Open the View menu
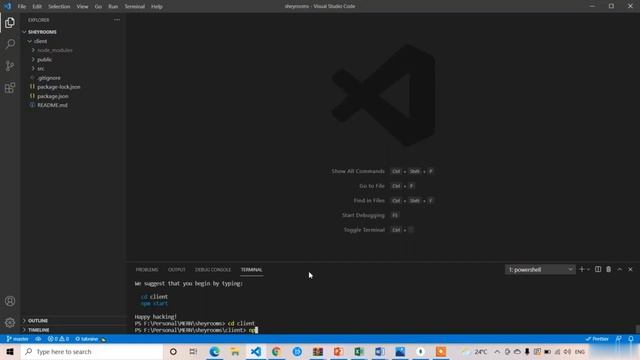 tap(82, 7)
